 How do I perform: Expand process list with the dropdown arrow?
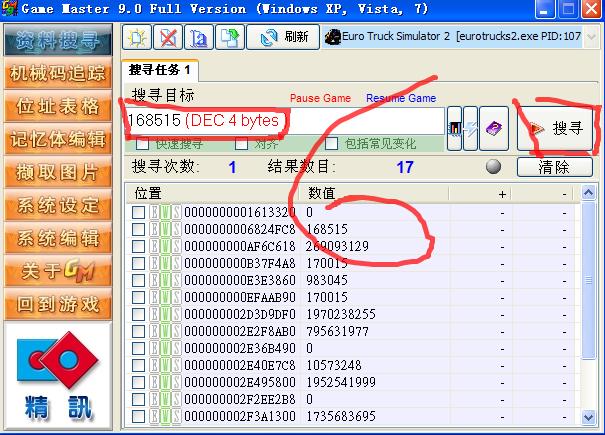click(591, 37)
